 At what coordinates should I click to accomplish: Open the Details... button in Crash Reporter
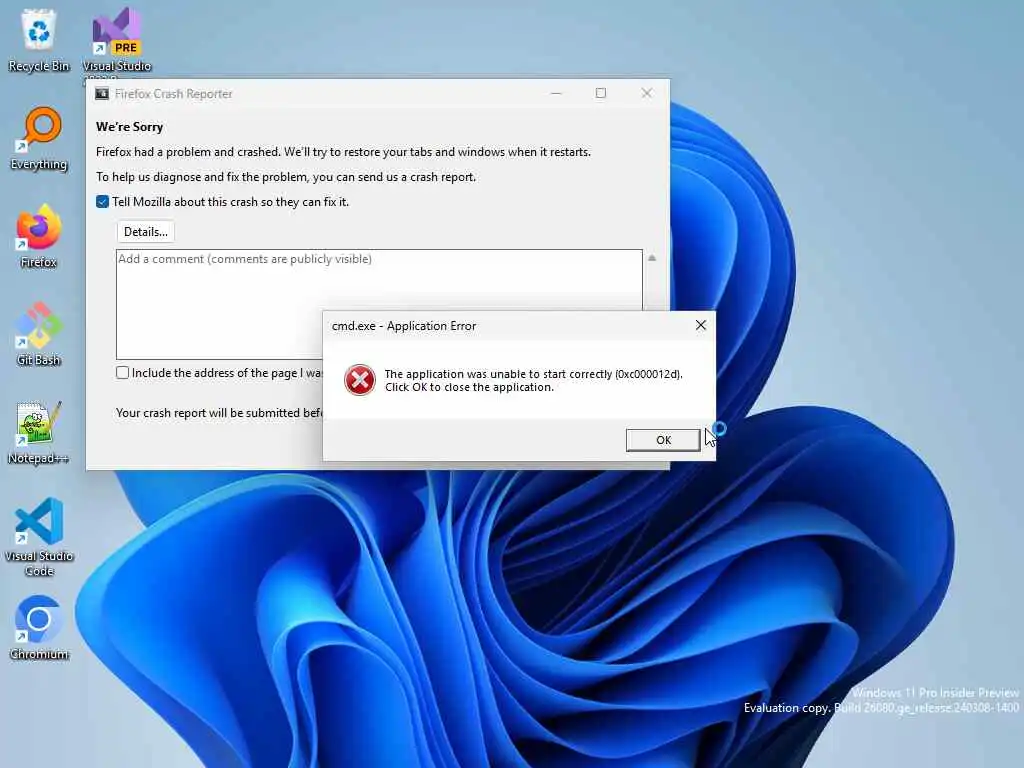pyautogui.click(x=146, y=232)
